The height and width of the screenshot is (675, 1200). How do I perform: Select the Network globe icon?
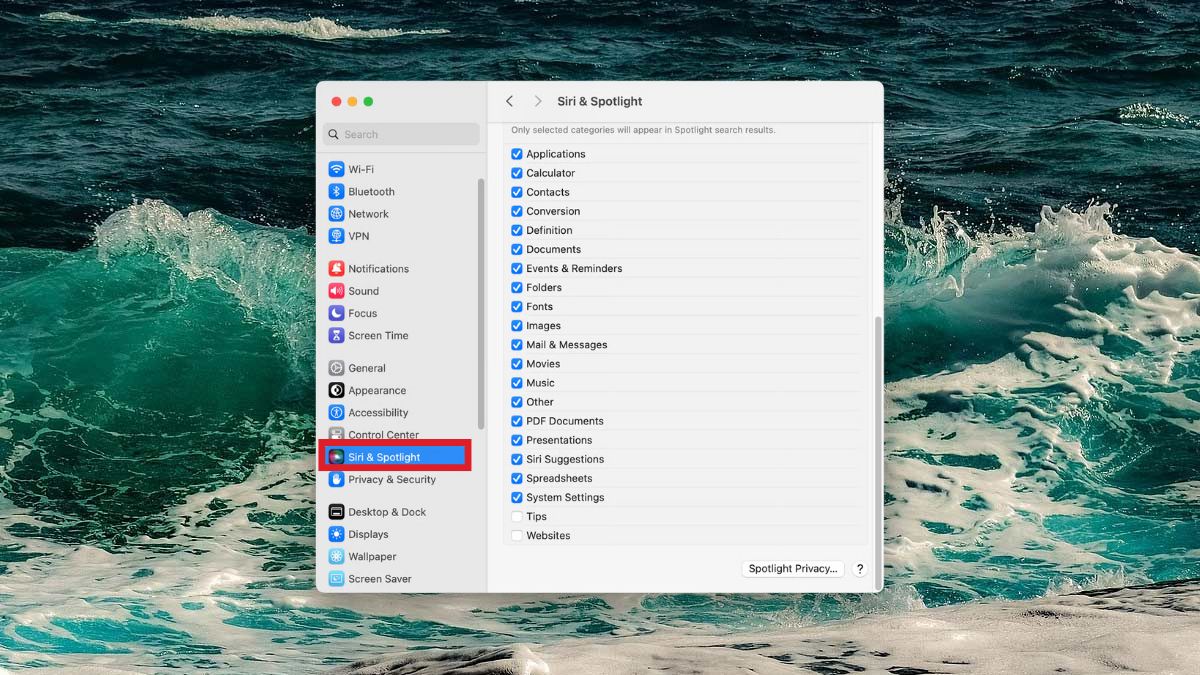pos(337,214)
